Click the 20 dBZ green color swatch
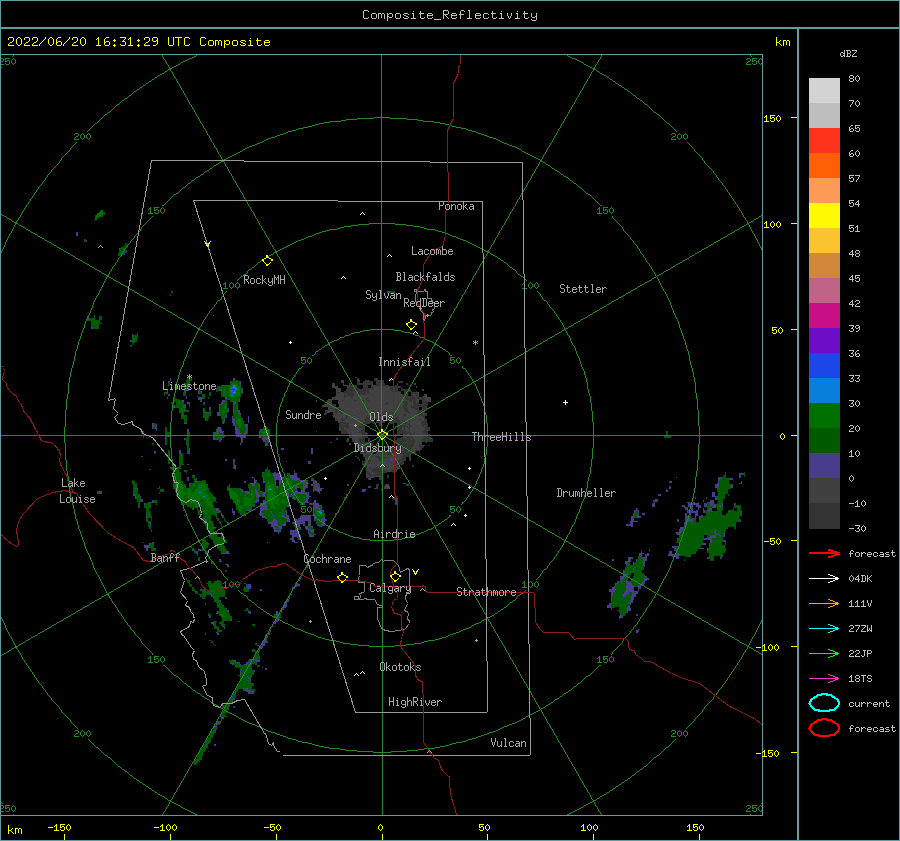Screen dimensions: 900x841 824,416
